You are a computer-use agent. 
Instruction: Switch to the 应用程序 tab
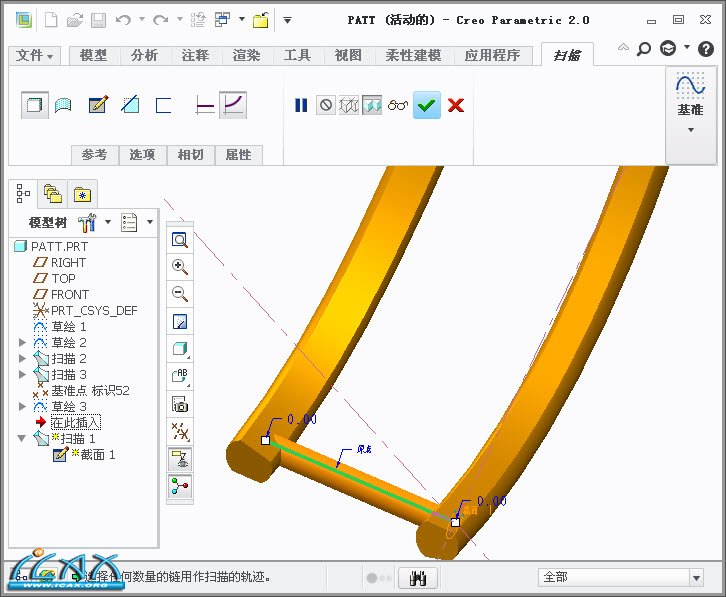(x=493, y=56)
